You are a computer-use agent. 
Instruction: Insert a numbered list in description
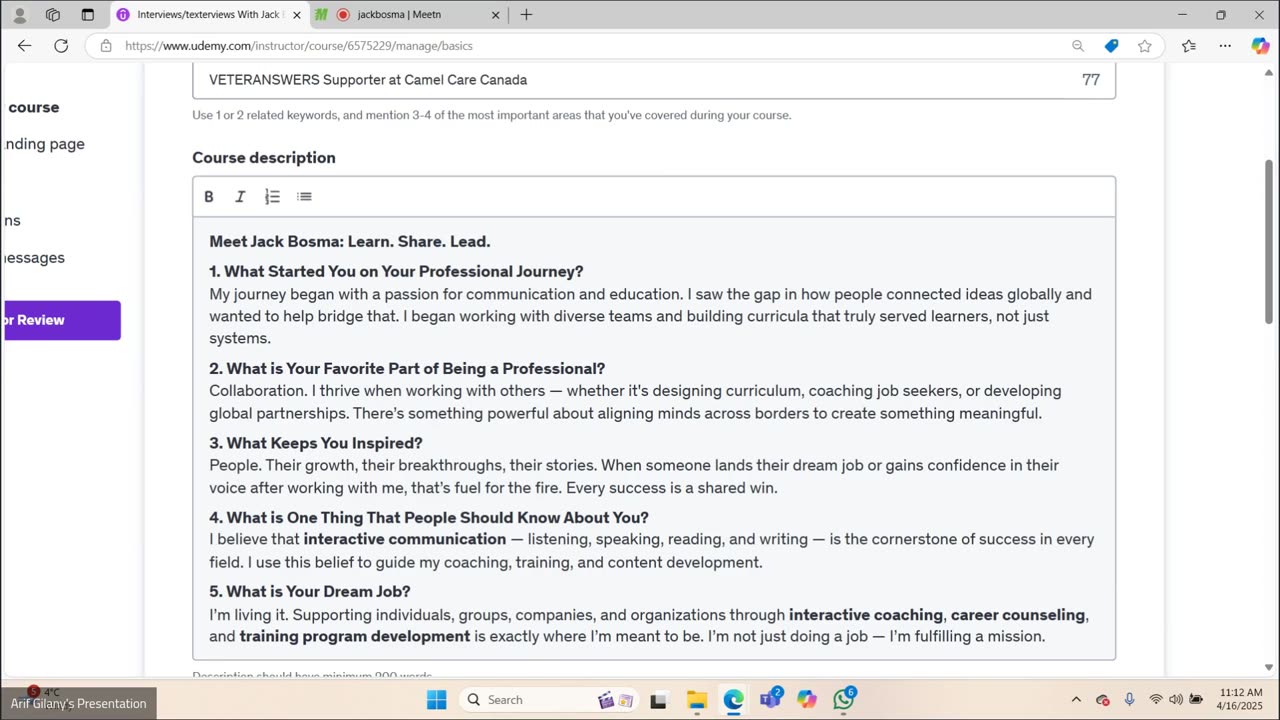tap(272, 197)
